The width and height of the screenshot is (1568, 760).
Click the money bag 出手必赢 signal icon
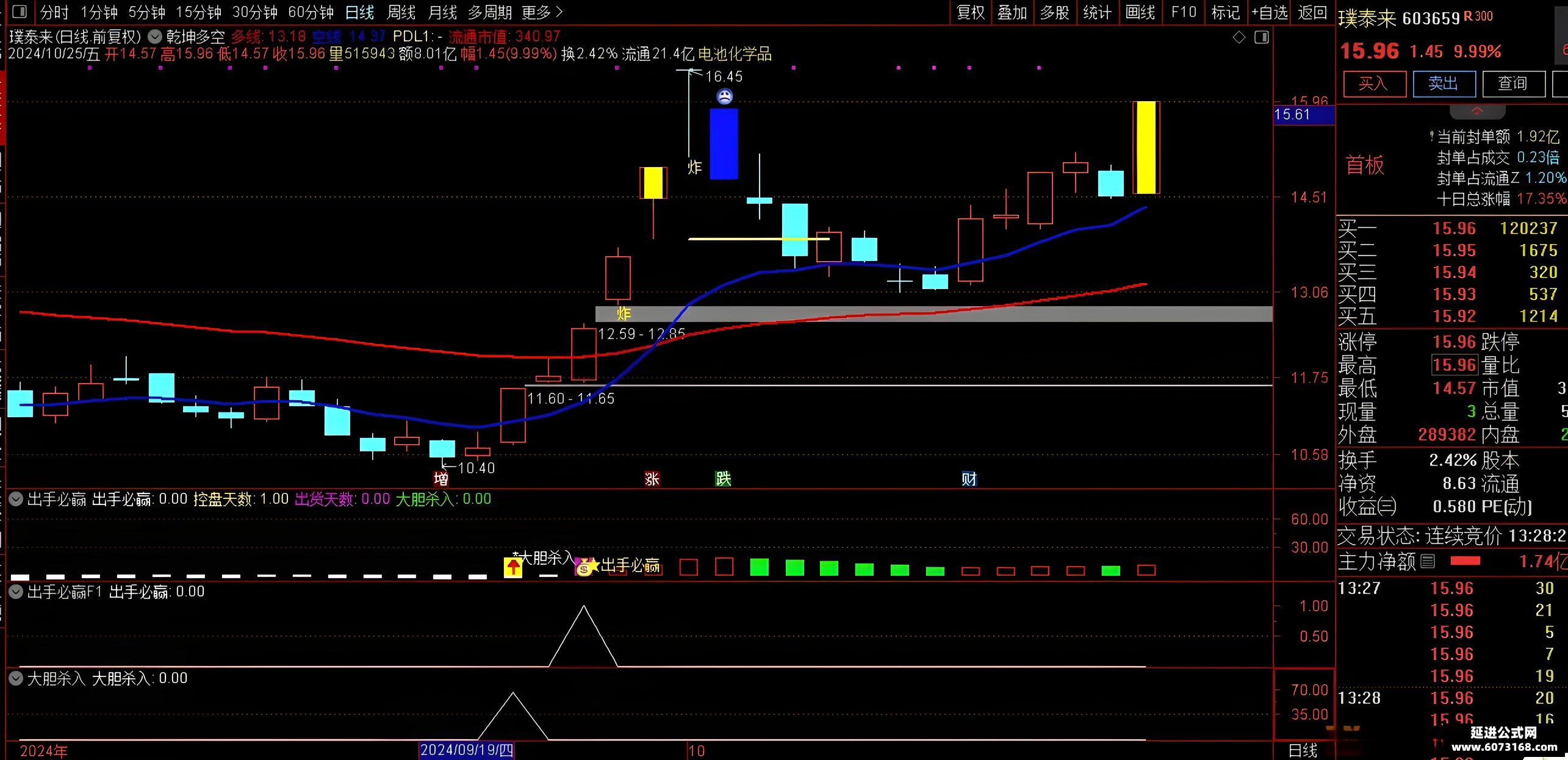coord(584,567)
